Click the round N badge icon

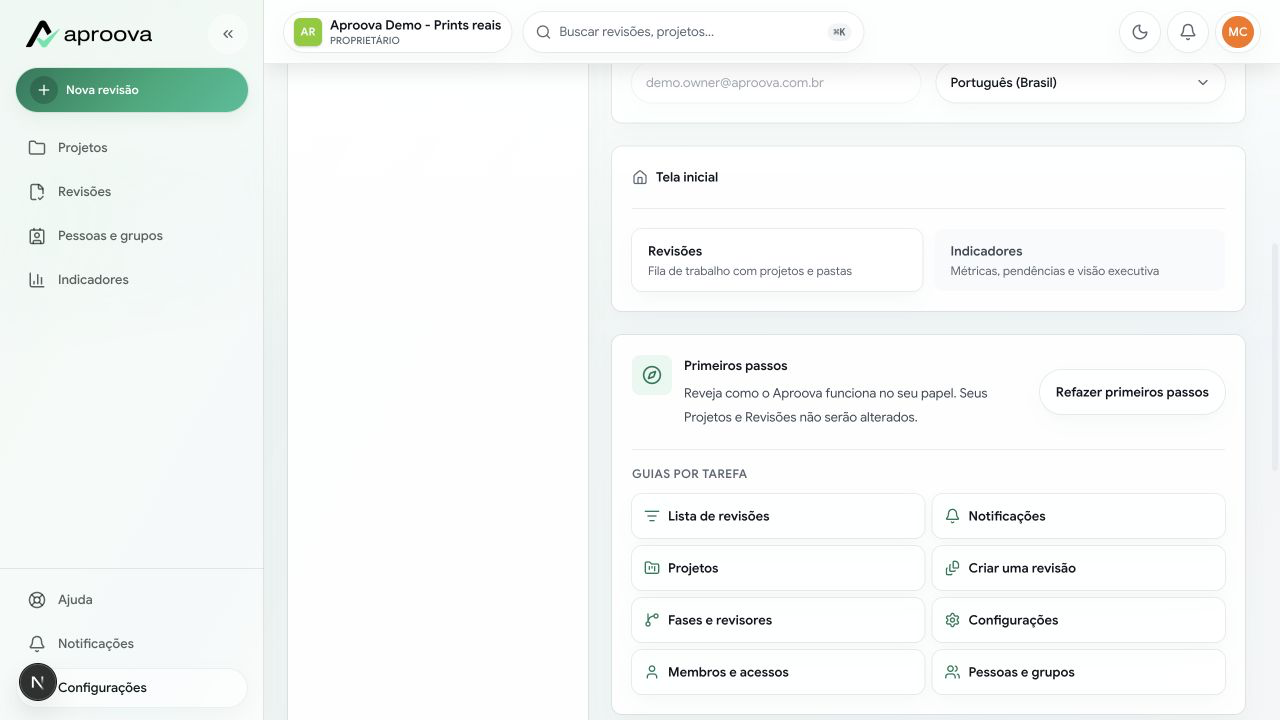[x=38, y=683]
